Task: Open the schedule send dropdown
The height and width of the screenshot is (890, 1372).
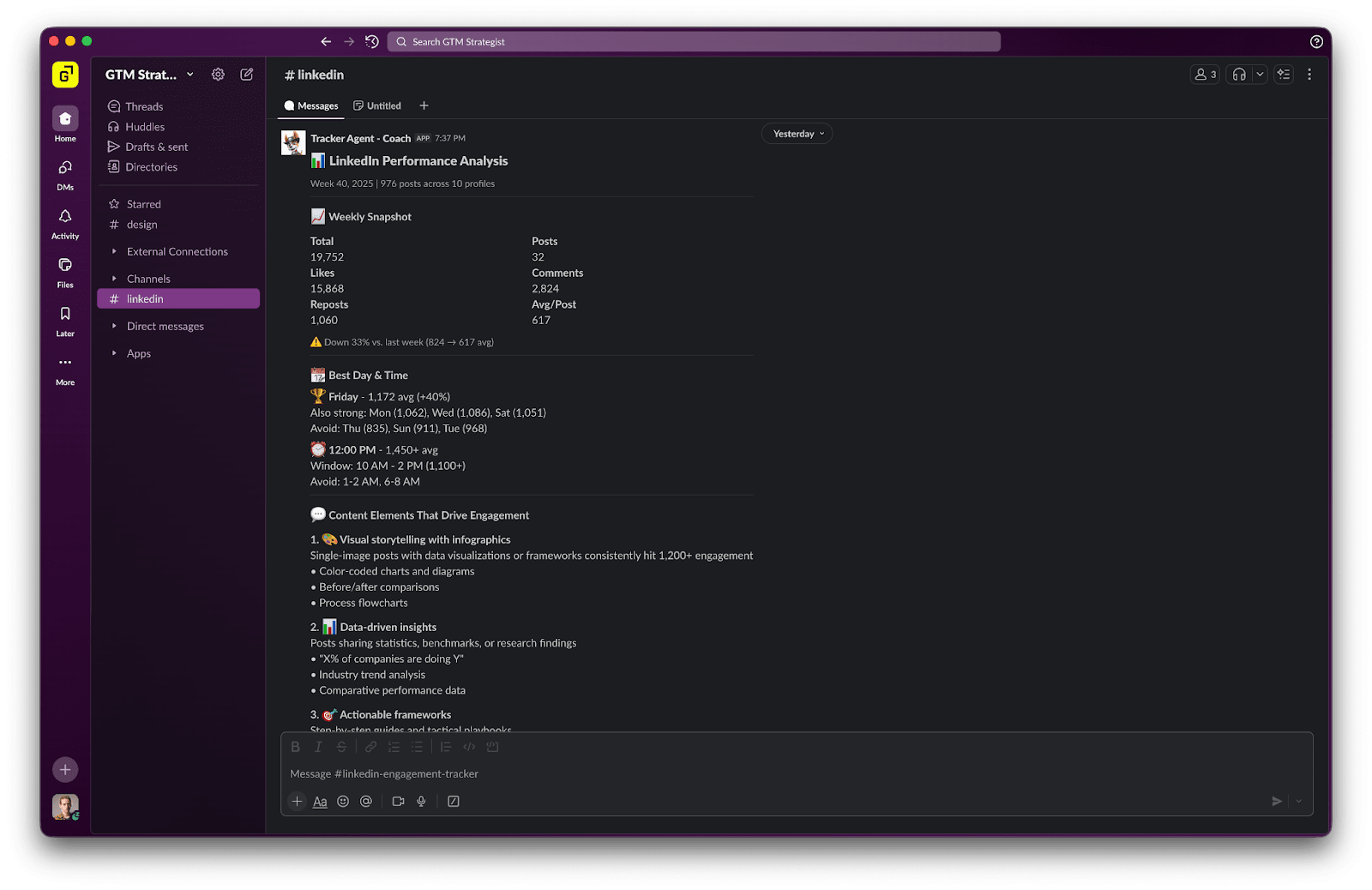Action: [1298, 801]
